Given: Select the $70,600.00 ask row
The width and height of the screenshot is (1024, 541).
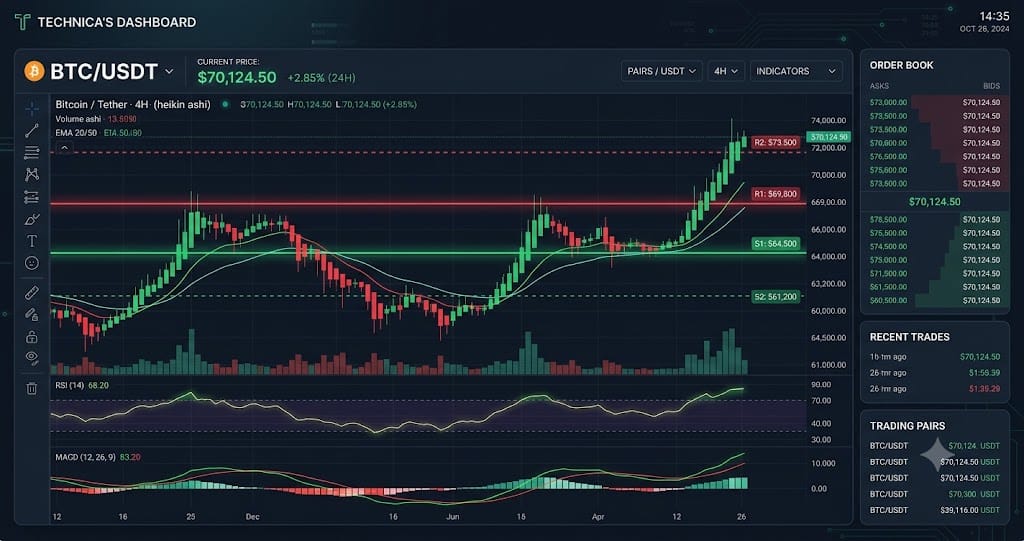Looking at the screenshot, I should click(x=935, y=143).
